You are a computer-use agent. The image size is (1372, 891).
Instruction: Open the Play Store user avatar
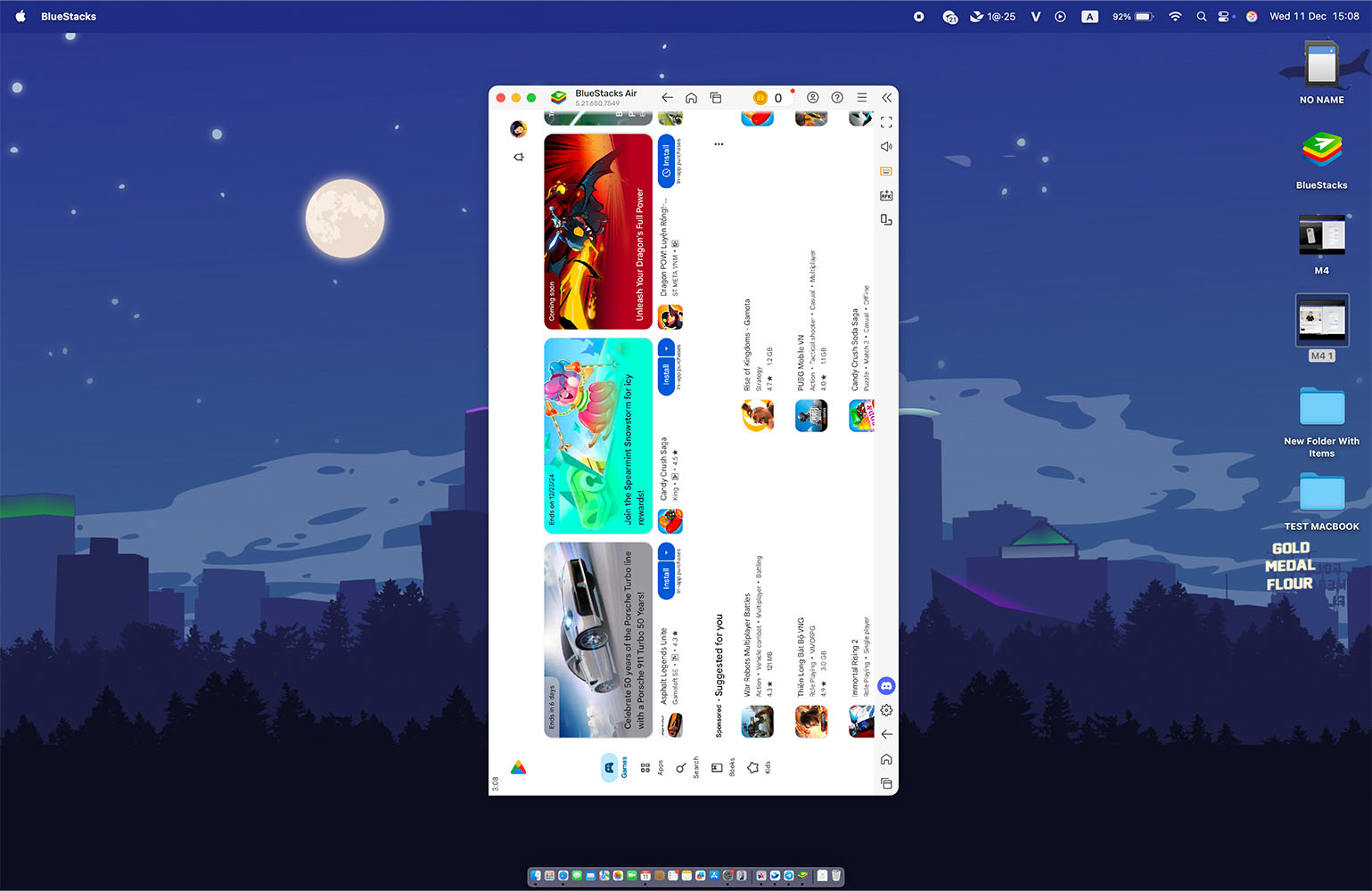518,130
